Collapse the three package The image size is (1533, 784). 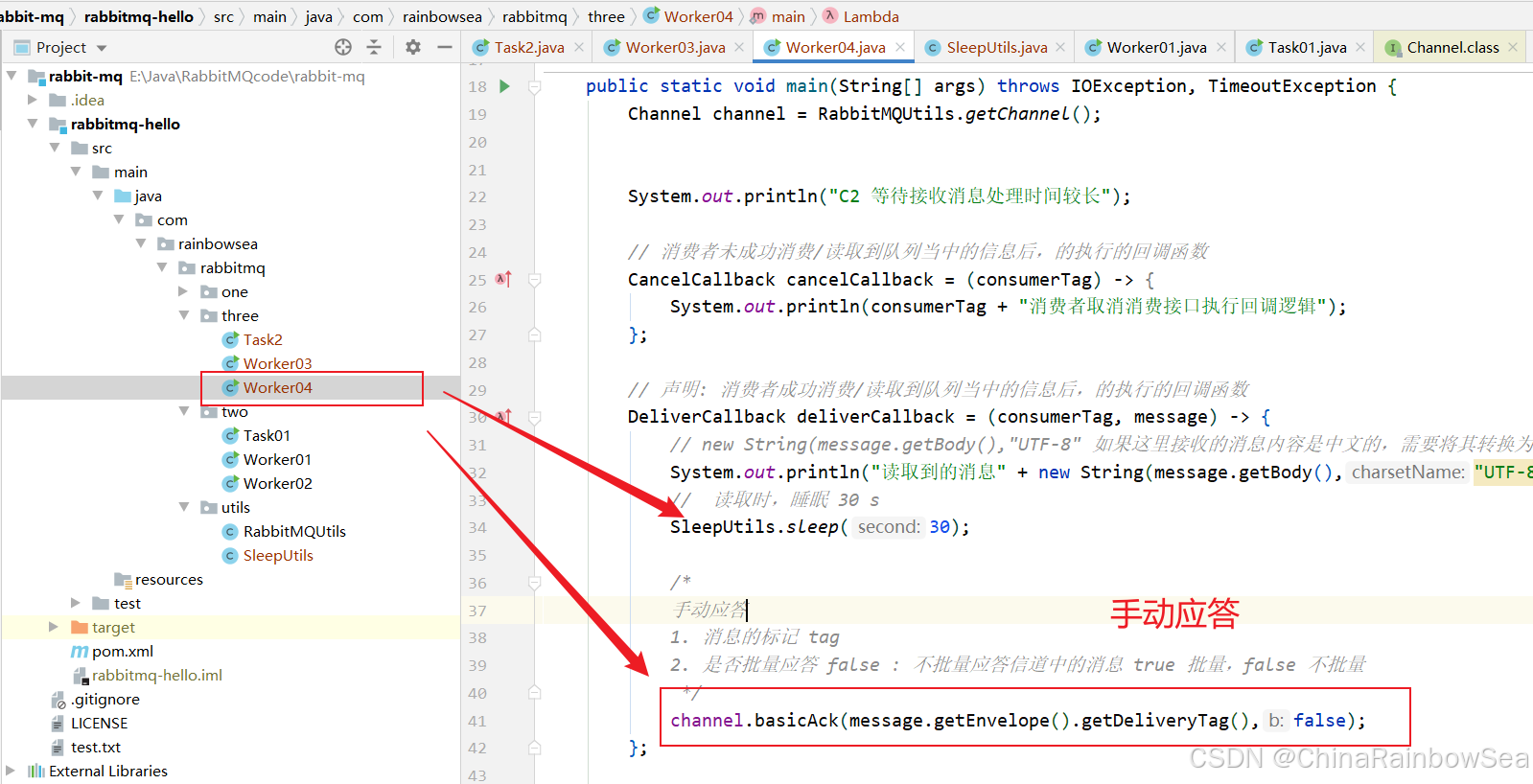(x=183, y=314)
